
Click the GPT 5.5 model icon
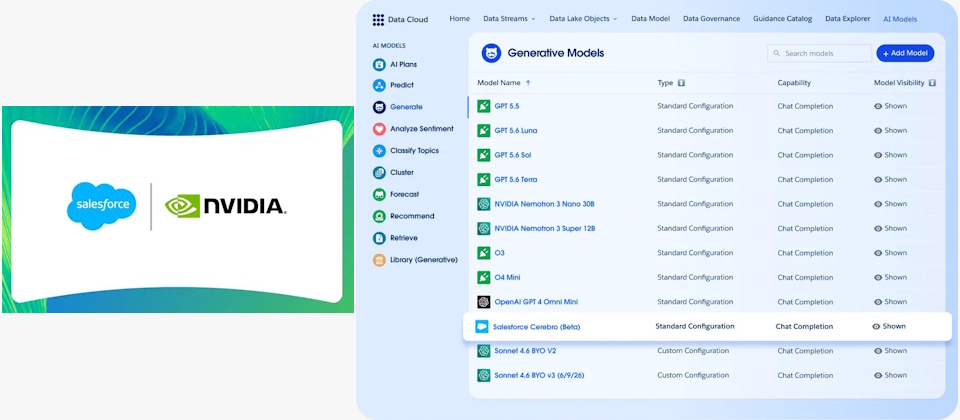(x=484, y=106)
